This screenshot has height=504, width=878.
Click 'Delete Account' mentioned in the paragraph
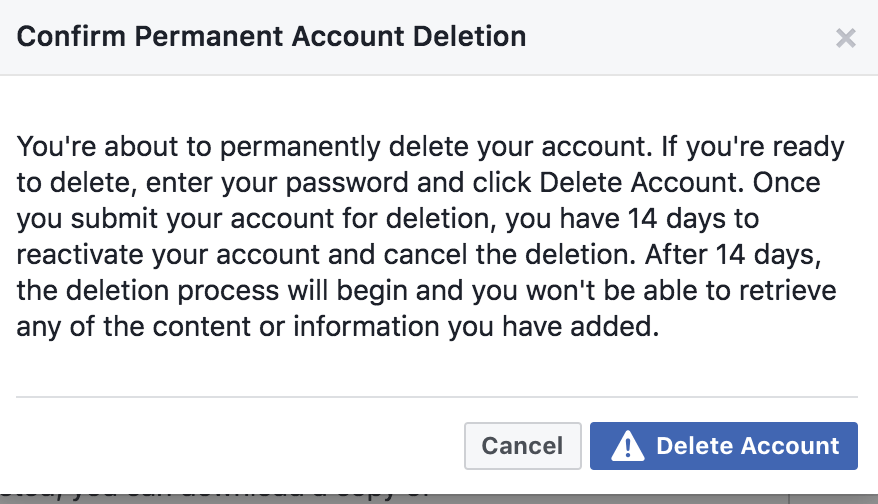click(x=673, y=184)
